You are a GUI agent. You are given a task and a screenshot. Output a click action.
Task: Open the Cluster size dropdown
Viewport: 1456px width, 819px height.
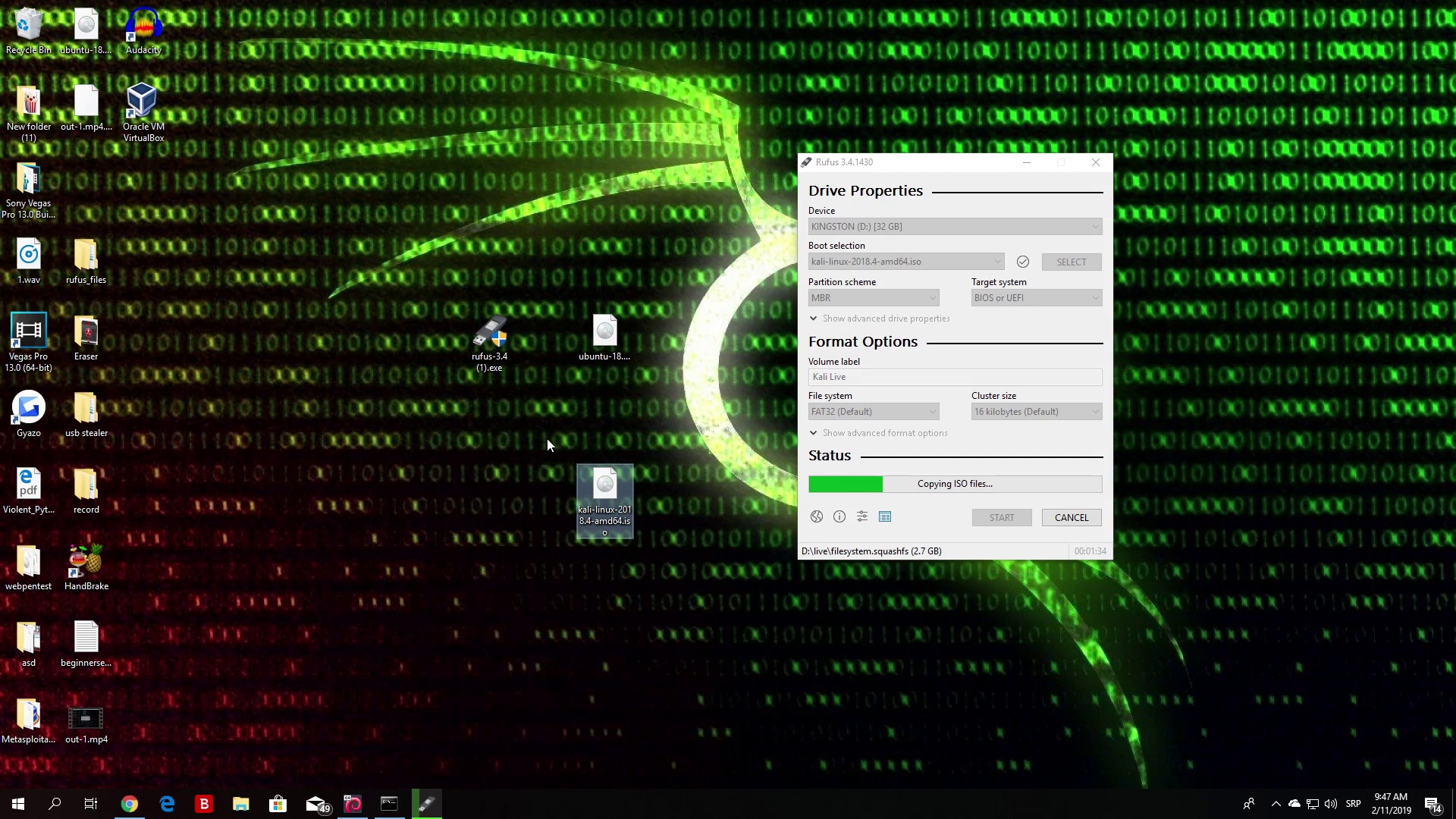1037,412
